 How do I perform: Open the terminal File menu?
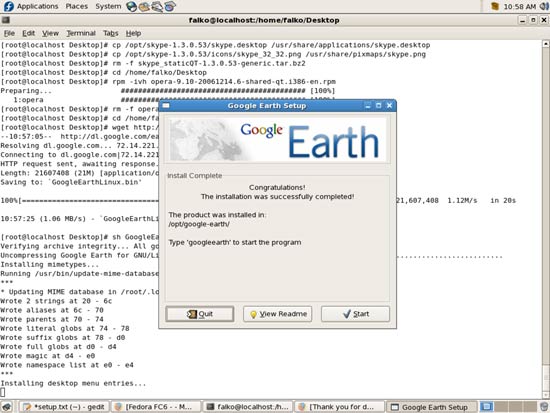pos(9,33)
